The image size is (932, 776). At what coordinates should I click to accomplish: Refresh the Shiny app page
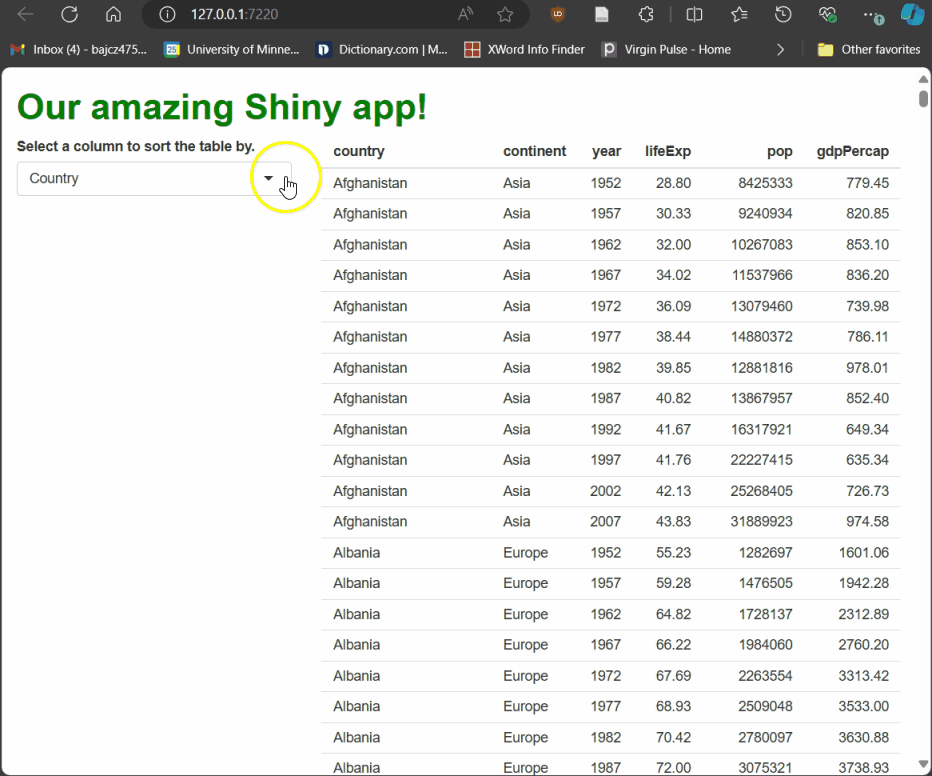point(68,15)
